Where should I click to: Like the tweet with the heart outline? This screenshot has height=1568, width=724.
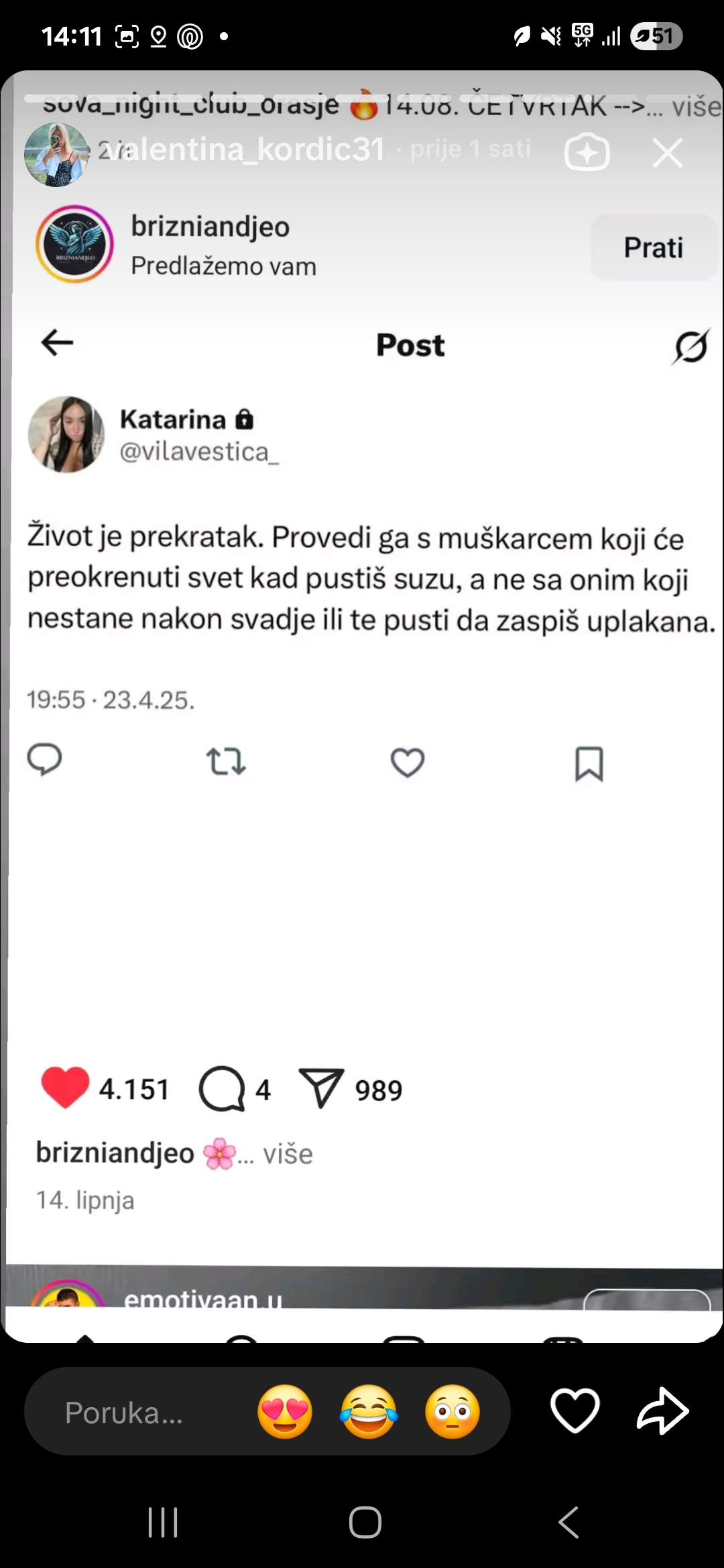[x=408, y=763]
